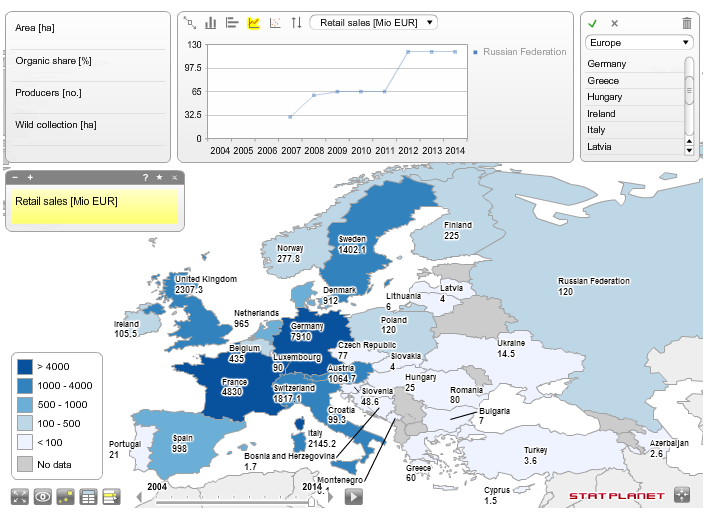Screen dimensions: 710x515
Task: Click the fullscreen arrows icon
Action: [x=19, y=496]
